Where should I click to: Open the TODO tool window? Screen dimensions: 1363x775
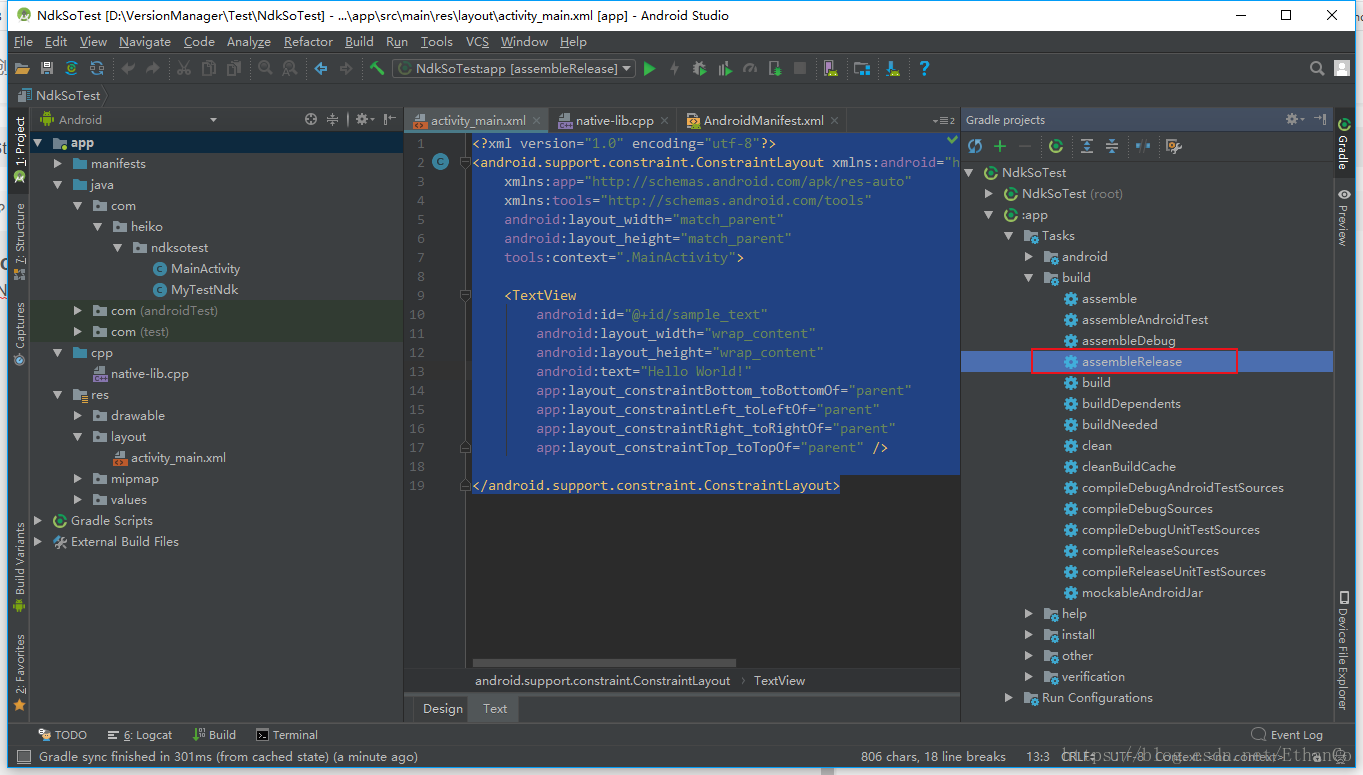63,735
